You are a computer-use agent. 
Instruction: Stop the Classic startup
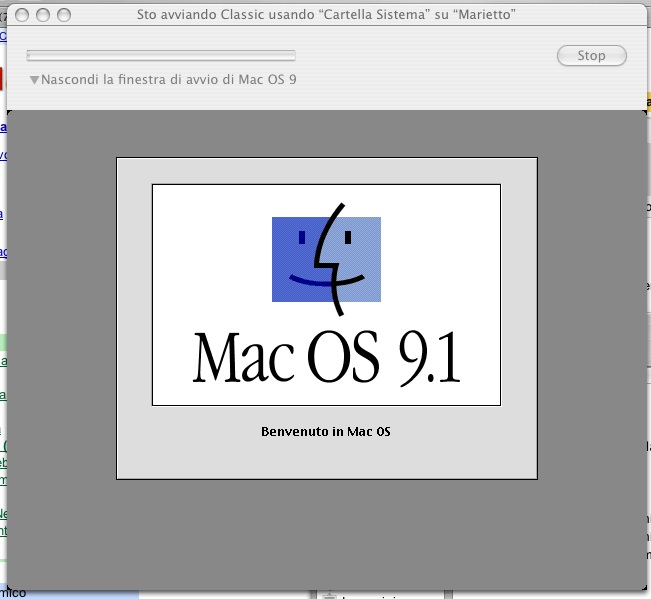click(x=591, y=56)
